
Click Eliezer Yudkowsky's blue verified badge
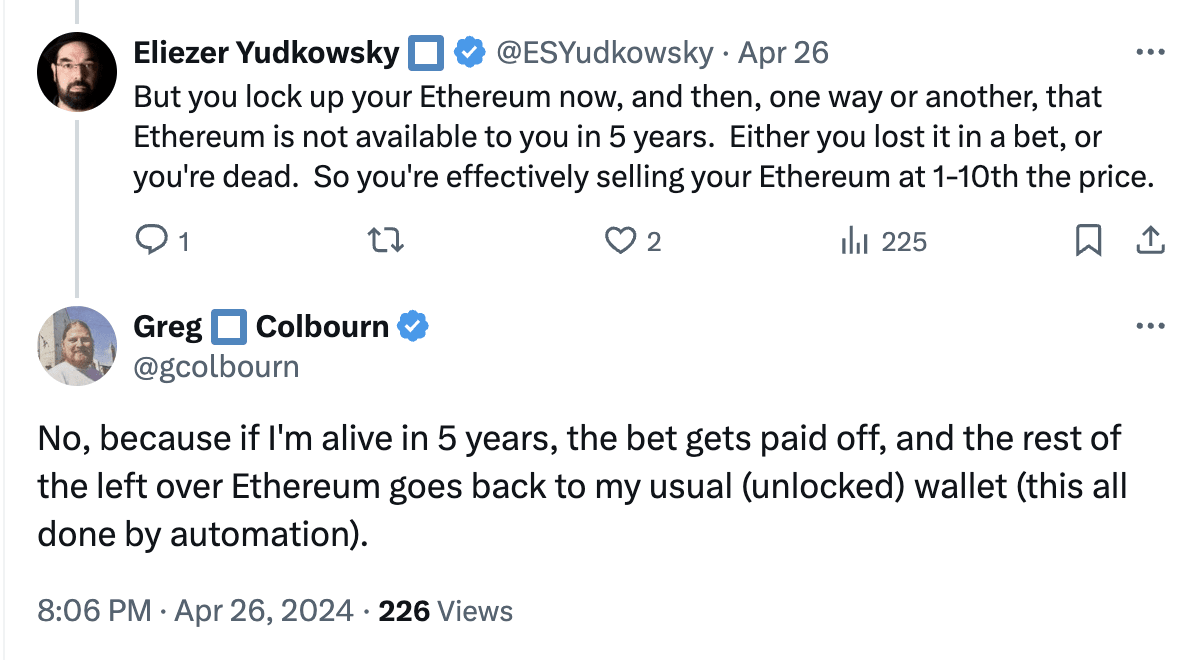(470, 52)
